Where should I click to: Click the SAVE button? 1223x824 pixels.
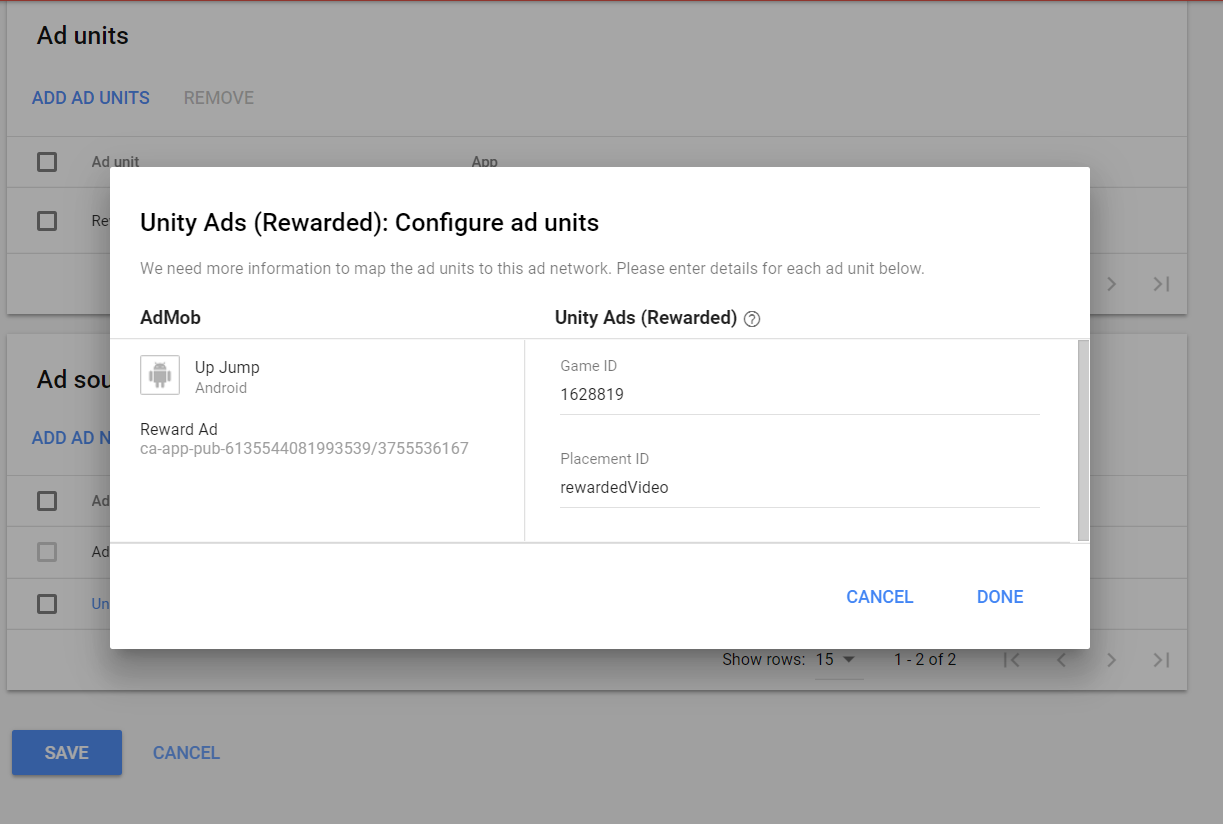pyautogui.click(x=66, y=752)
